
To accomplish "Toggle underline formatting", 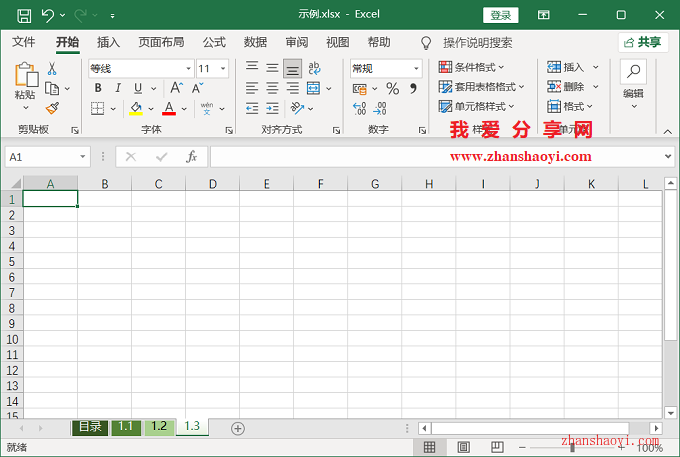I will pos(138,88).
